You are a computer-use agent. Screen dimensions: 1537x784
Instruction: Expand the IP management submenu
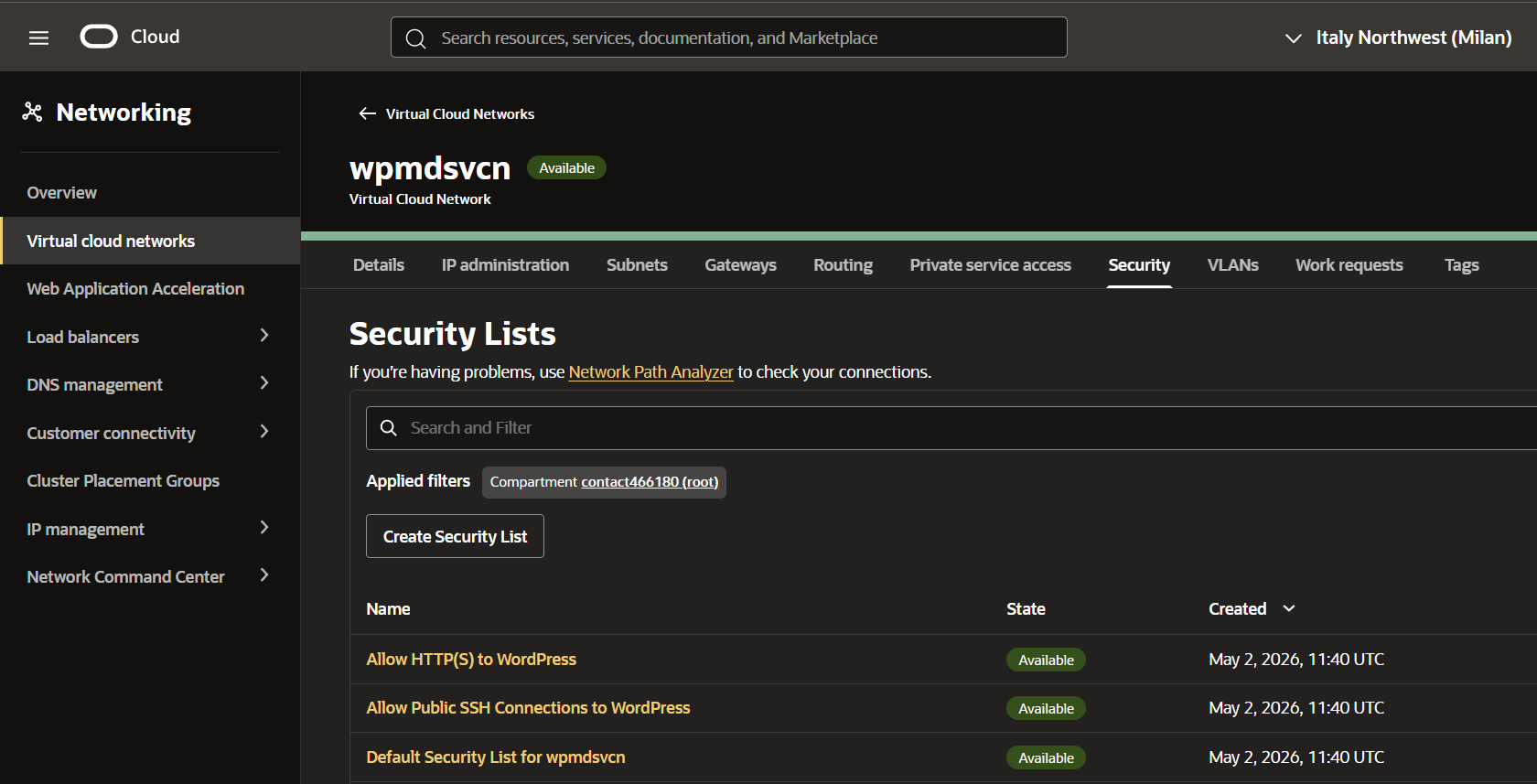pyautogui.click(x=264, y=528)
